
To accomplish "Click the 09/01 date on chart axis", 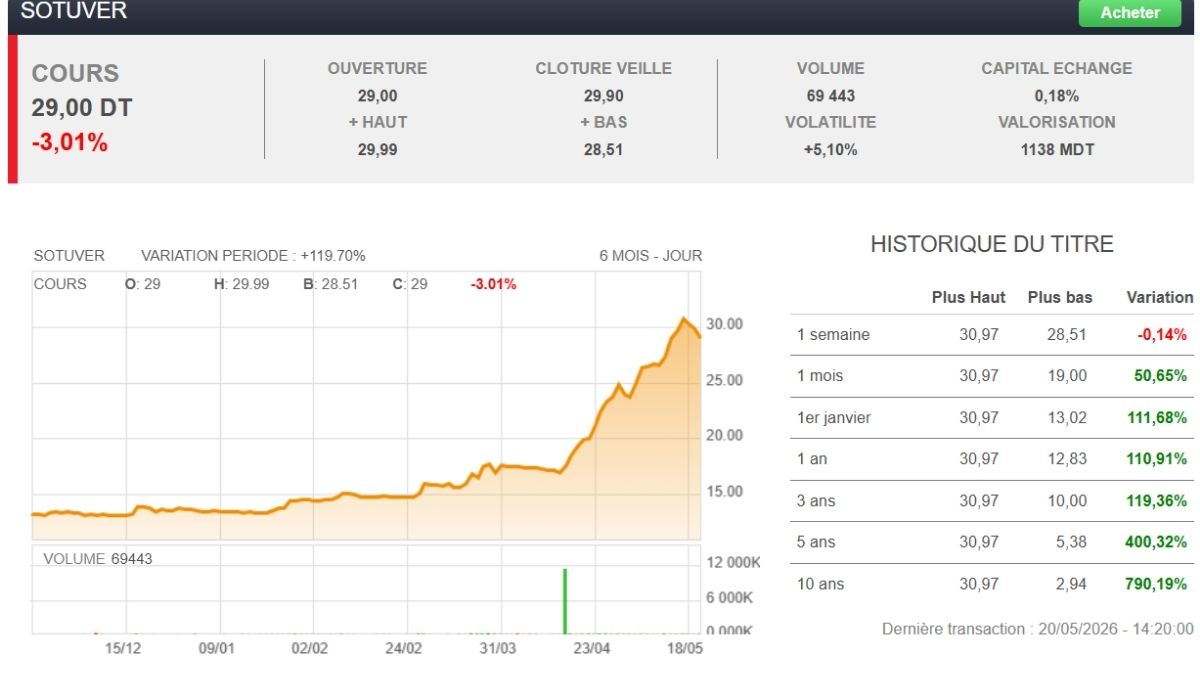I will pos(217,648).
